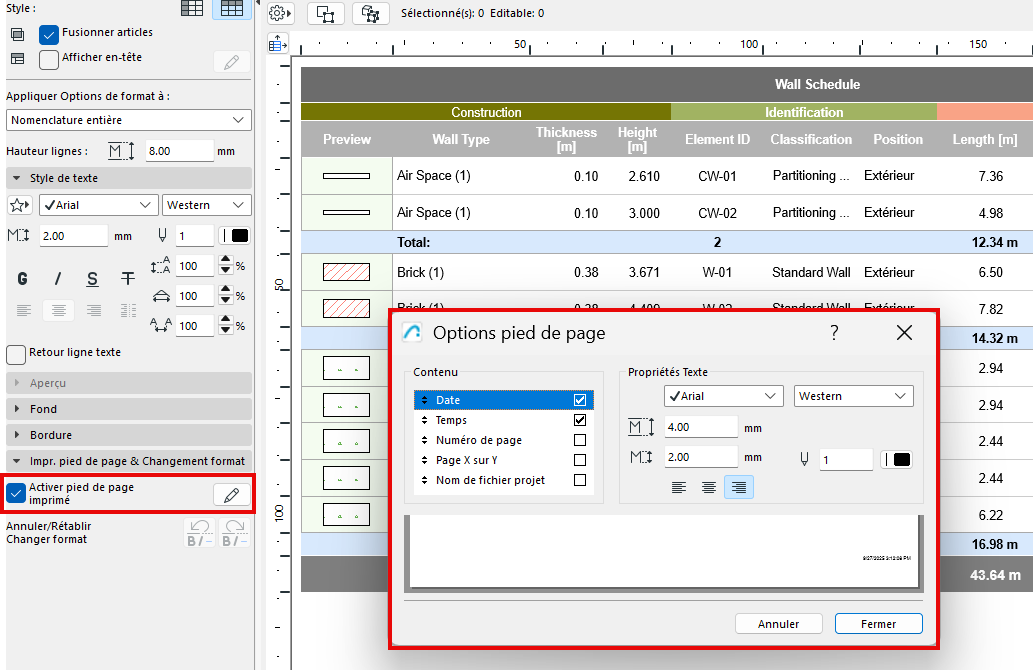Screen dimensions: 1033x670
Task: Click the Annuler button
Action: click(778, 624)
